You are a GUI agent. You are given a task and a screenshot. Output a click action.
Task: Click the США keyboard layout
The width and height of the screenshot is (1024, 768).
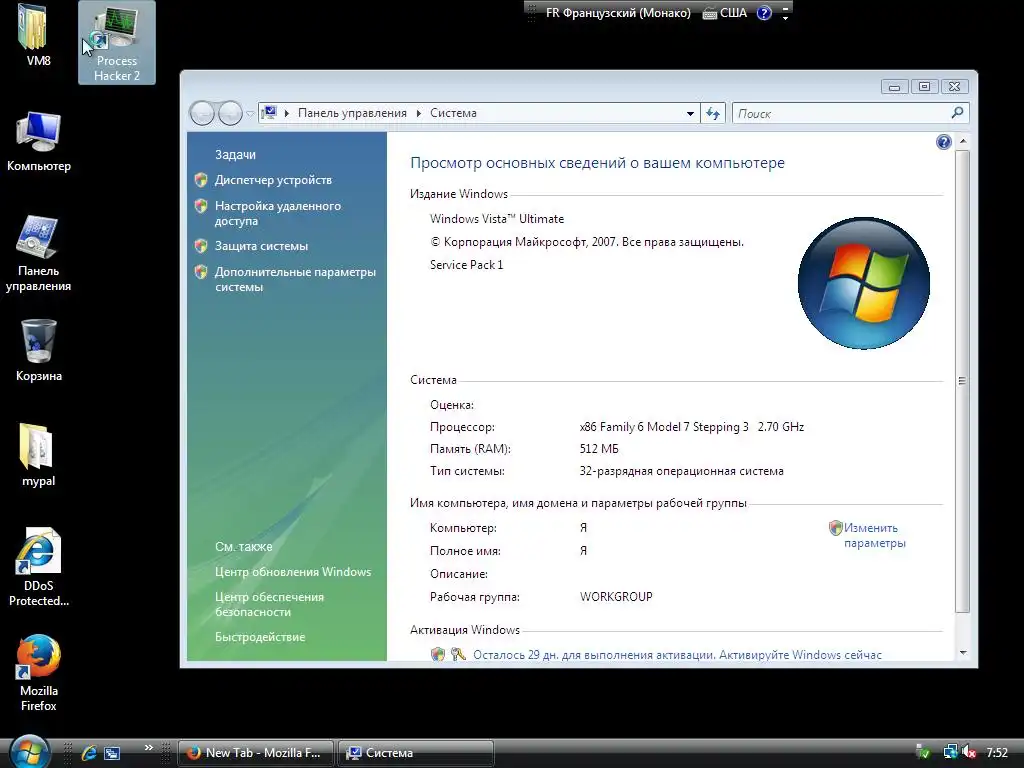pyautogui.click(x=724, y=12)
